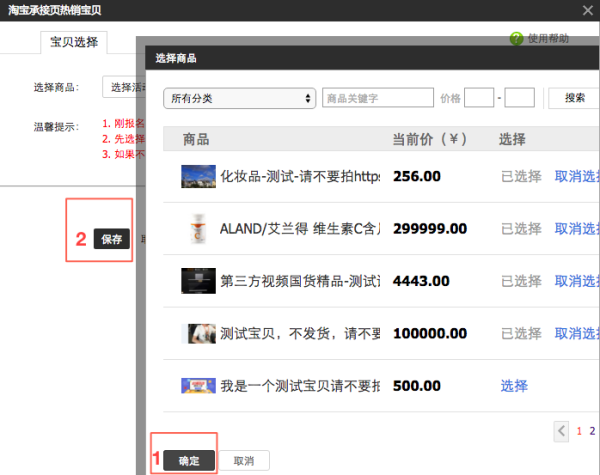
Task: Close the dialog with the X icon
Action: point(586,9)
